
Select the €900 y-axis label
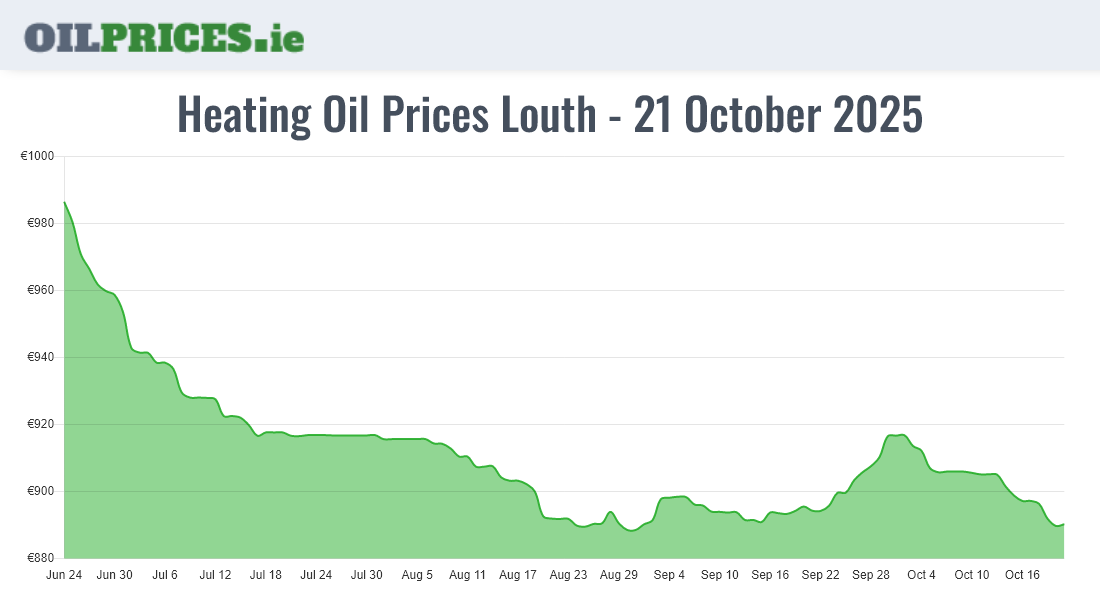click(40, 492)
